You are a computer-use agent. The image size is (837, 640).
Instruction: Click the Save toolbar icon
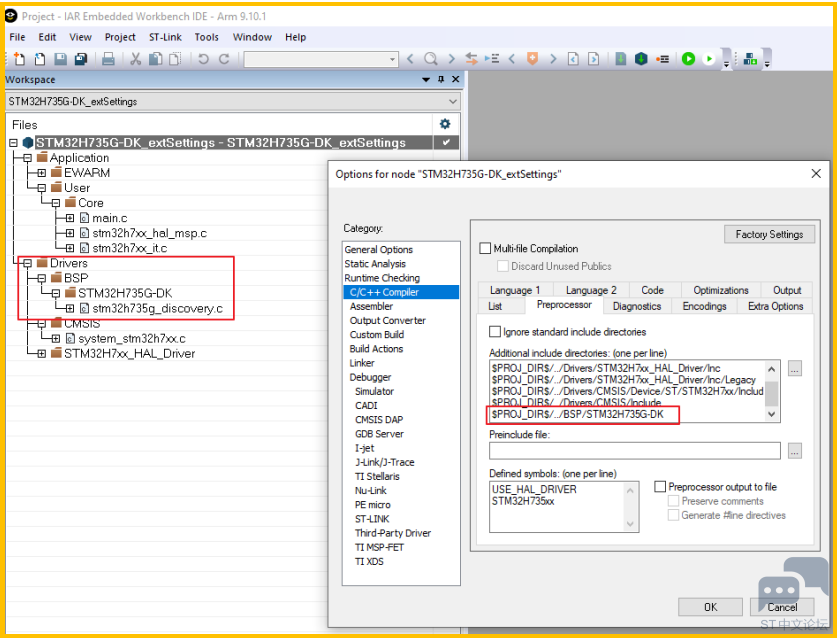point(60,59)
